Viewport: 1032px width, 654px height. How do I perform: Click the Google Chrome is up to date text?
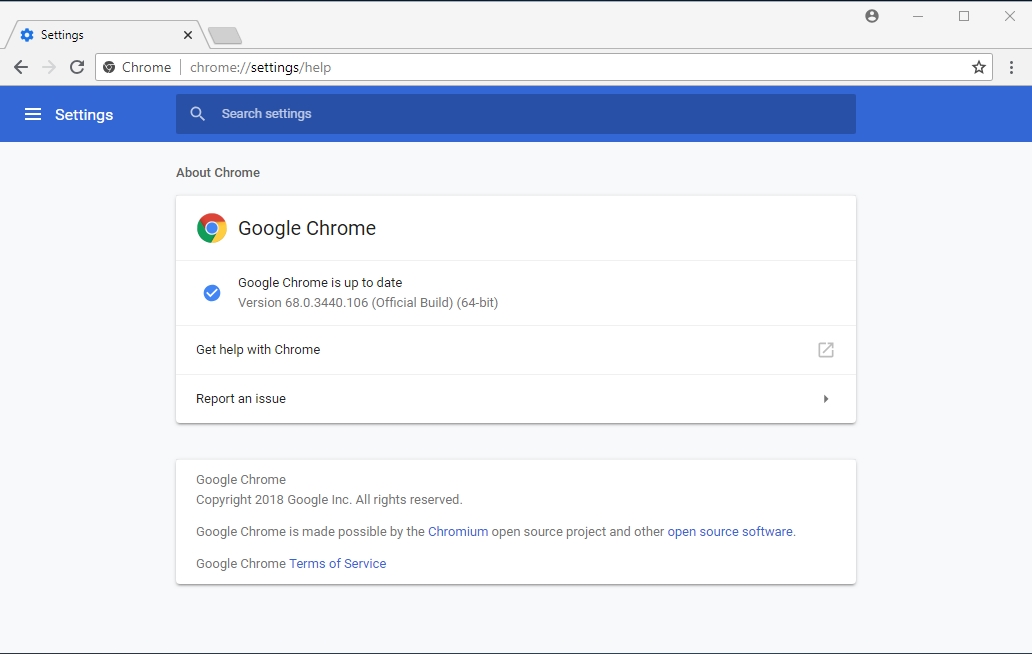click(x=320, y=282)
